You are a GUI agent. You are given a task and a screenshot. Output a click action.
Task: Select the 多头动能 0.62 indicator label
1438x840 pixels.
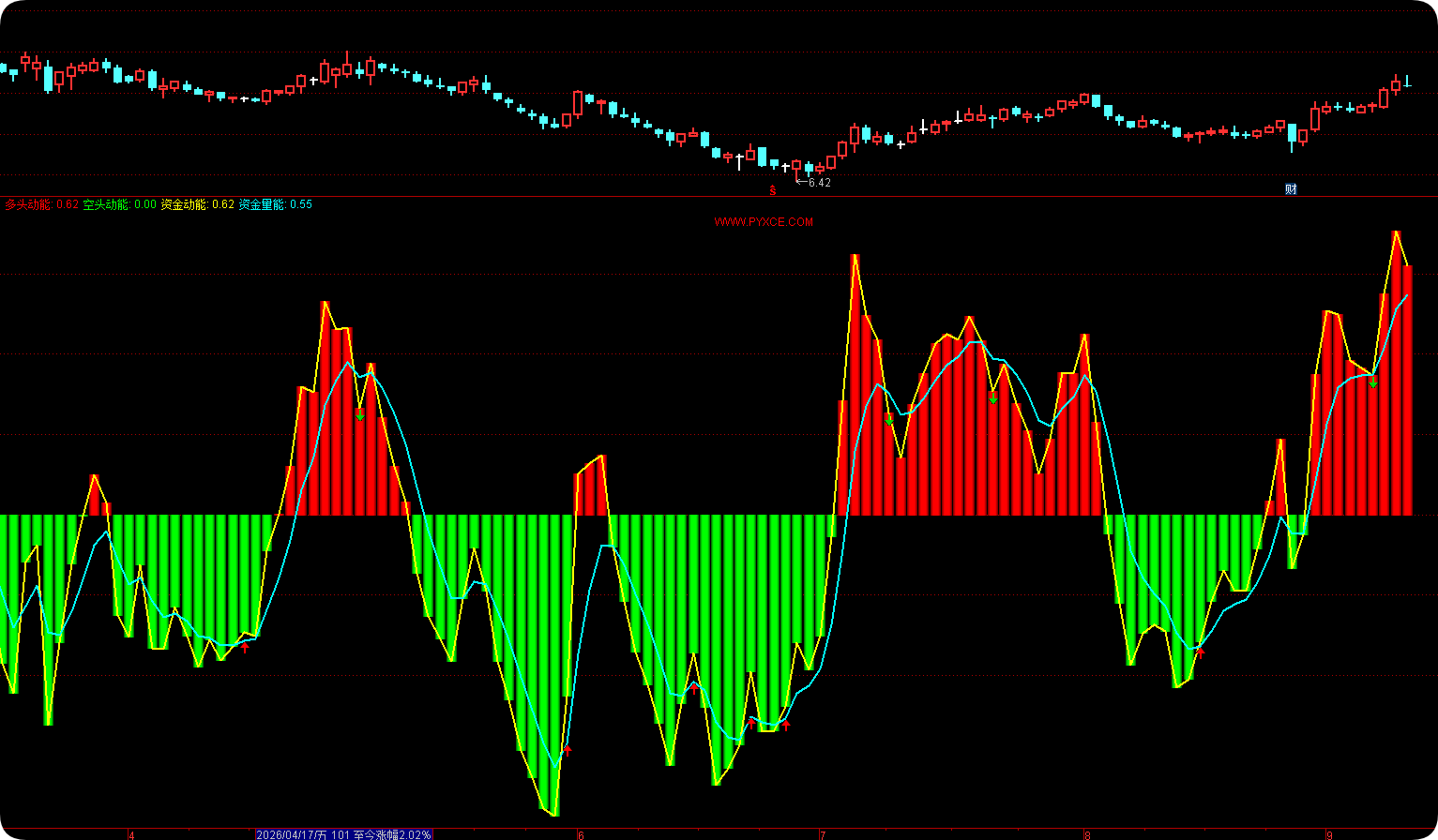click(x=42, y=204)
